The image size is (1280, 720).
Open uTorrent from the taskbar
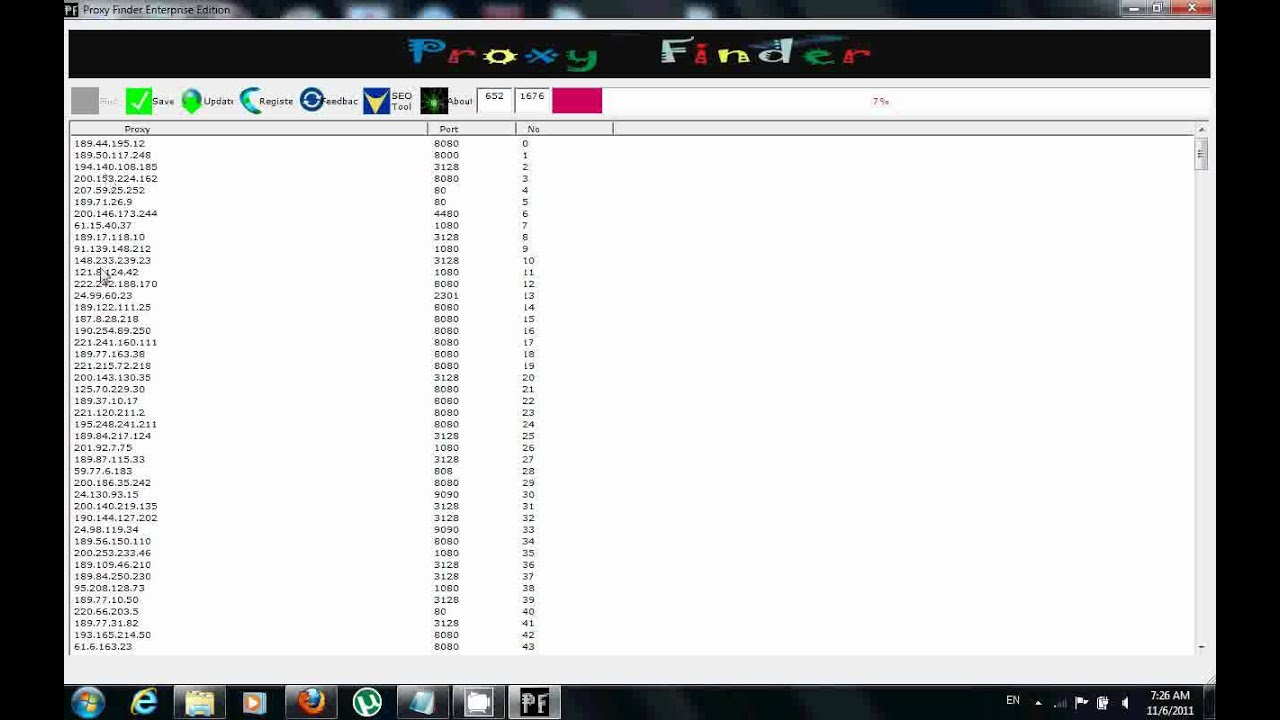pos(367,703)
